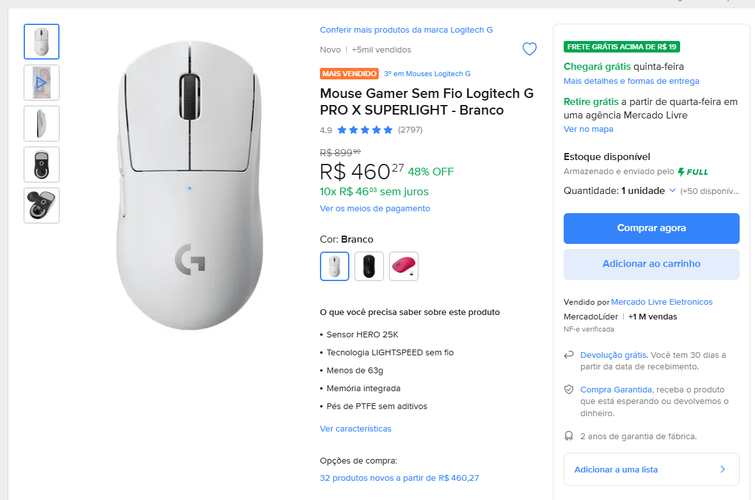755x500 pixels.
Task: Click the return arrow icon beside Devolução grátis
Action: tap(569, 354)
